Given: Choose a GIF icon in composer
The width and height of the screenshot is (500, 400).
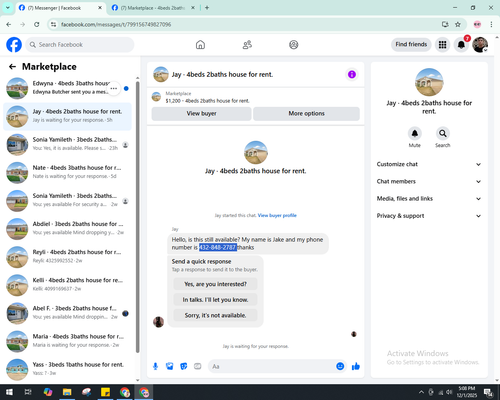Looking at the screenshot, I should (198, 366).
